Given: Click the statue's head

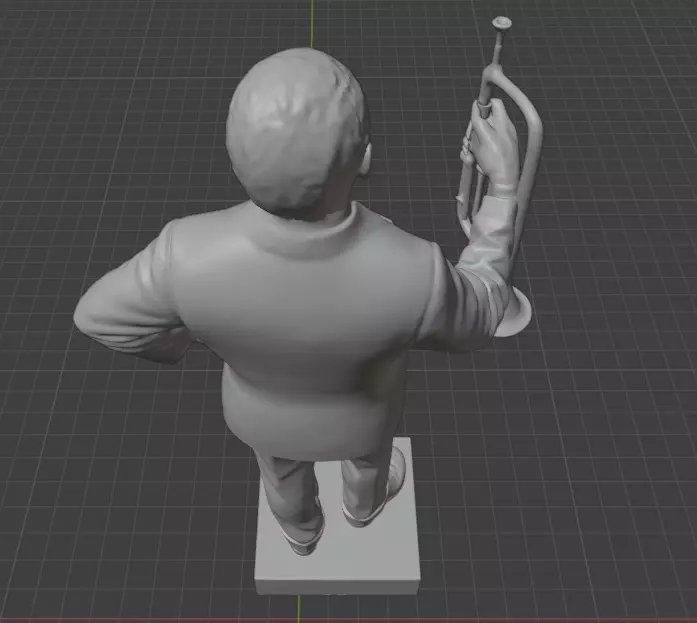Looking at the screenshot, I should point(297,132).
